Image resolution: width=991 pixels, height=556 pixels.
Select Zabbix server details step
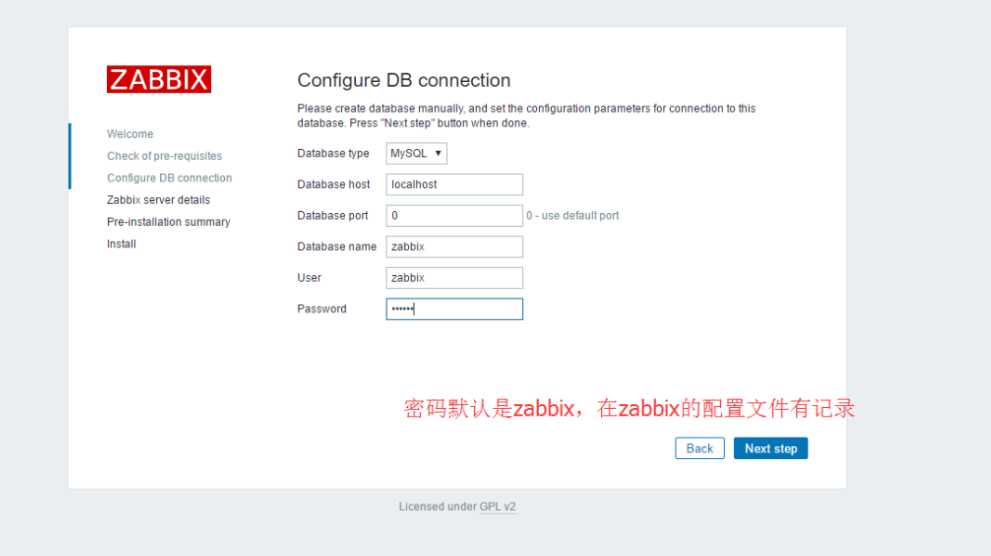pyautogui.click(x=158, y=200)
